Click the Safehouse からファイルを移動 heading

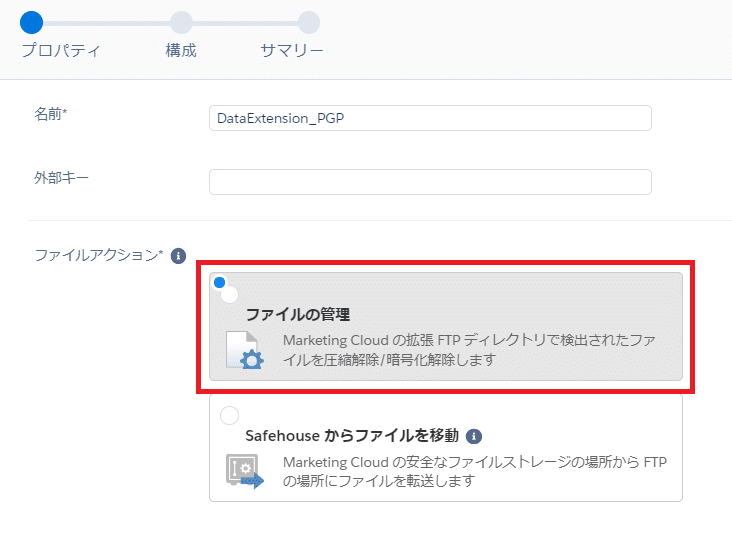[352, 436]
